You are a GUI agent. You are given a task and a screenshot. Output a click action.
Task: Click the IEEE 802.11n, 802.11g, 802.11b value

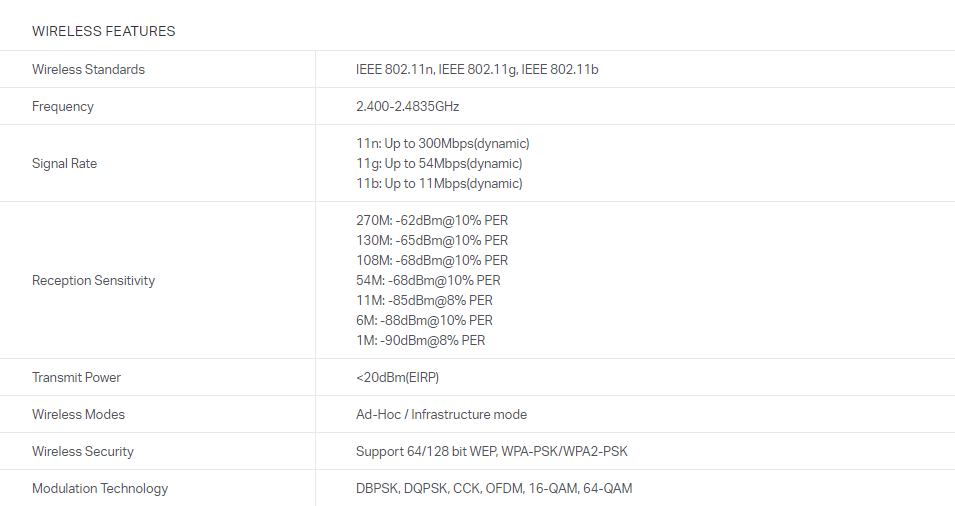tap(477, 69)
